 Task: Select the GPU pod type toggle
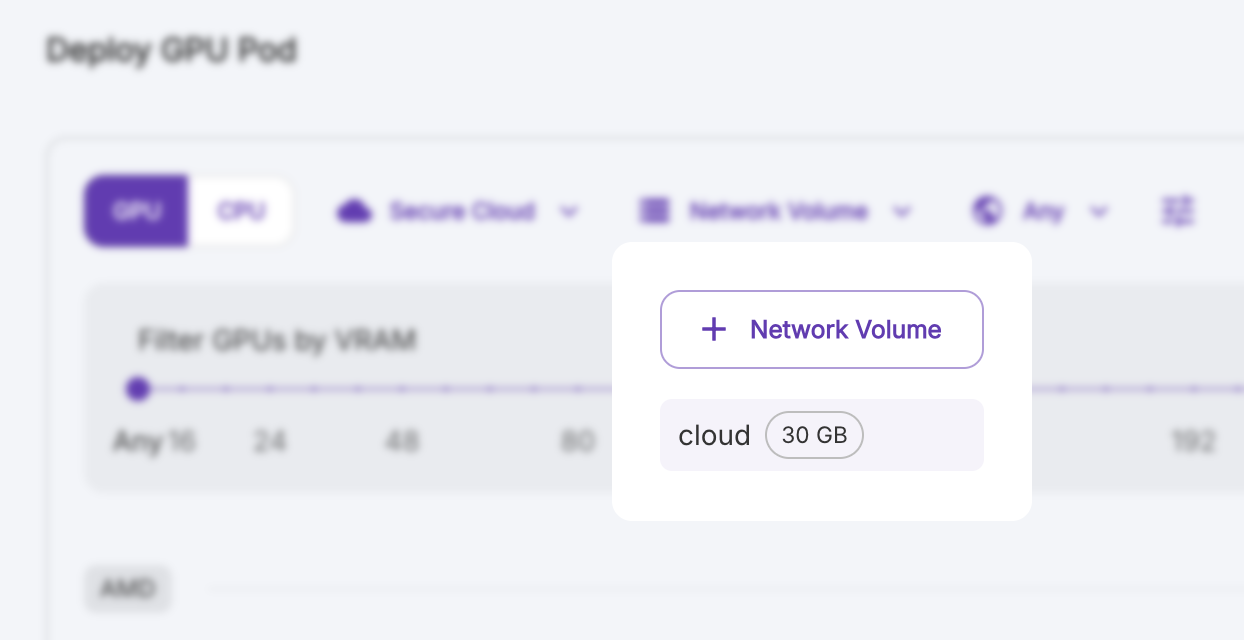(136, 211)
